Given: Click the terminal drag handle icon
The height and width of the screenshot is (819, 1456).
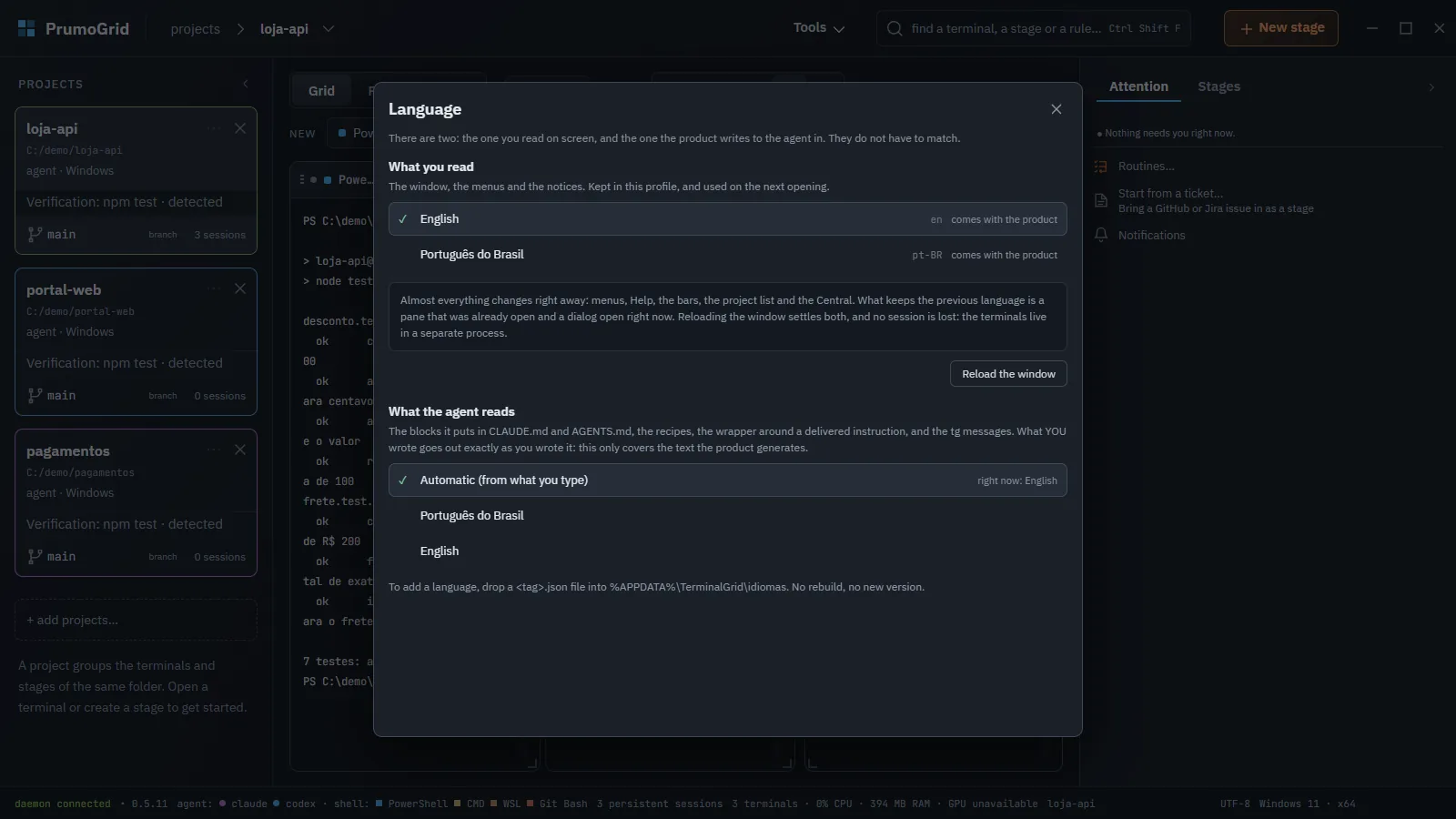Looking at the screenshot, I should [302, 179].
